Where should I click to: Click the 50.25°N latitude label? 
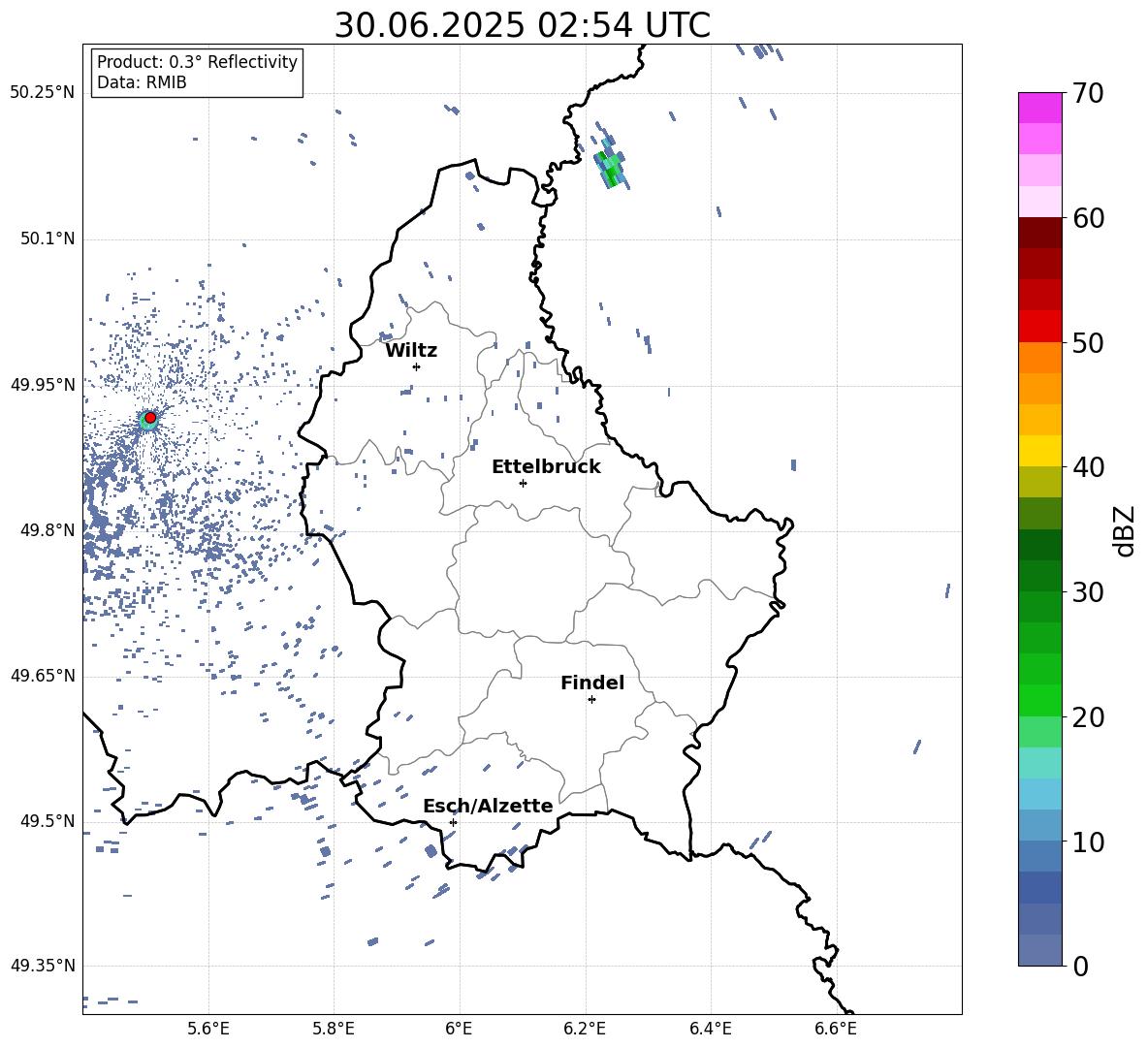pos(43,93)
